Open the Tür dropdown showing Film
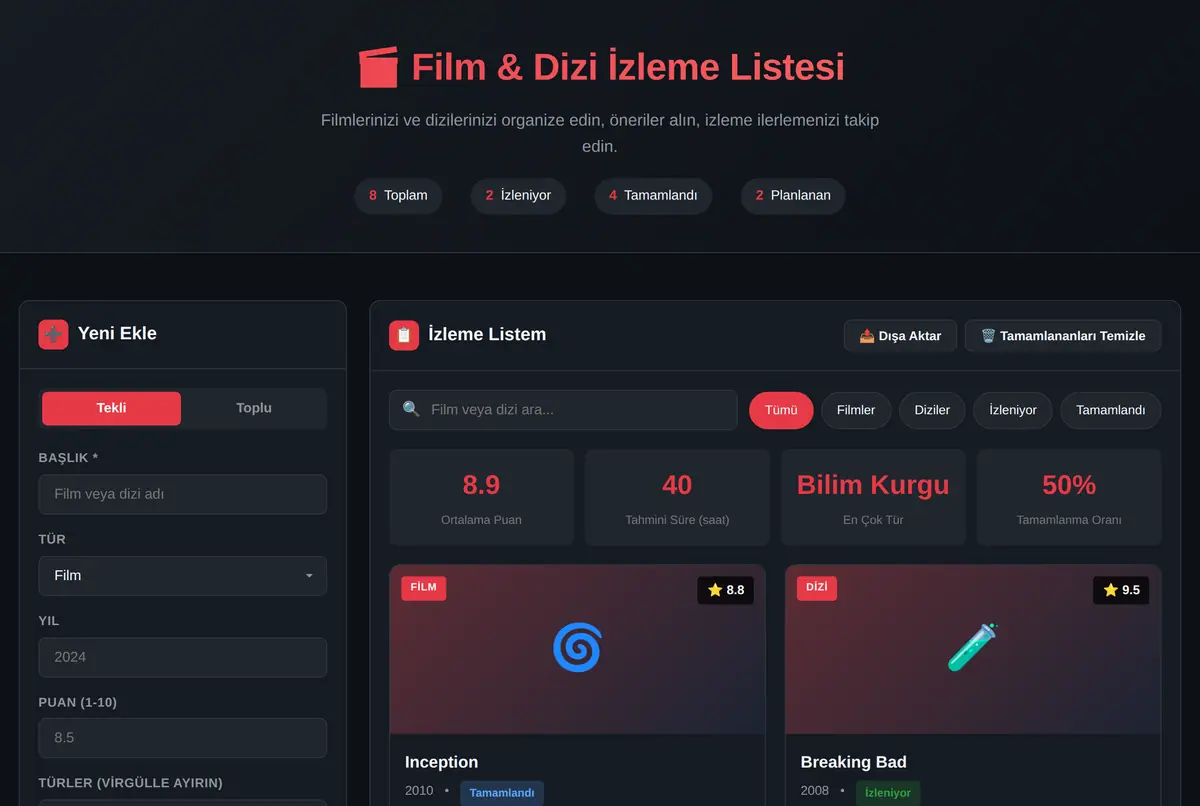 pyautogui.click(x=183, y=576)
